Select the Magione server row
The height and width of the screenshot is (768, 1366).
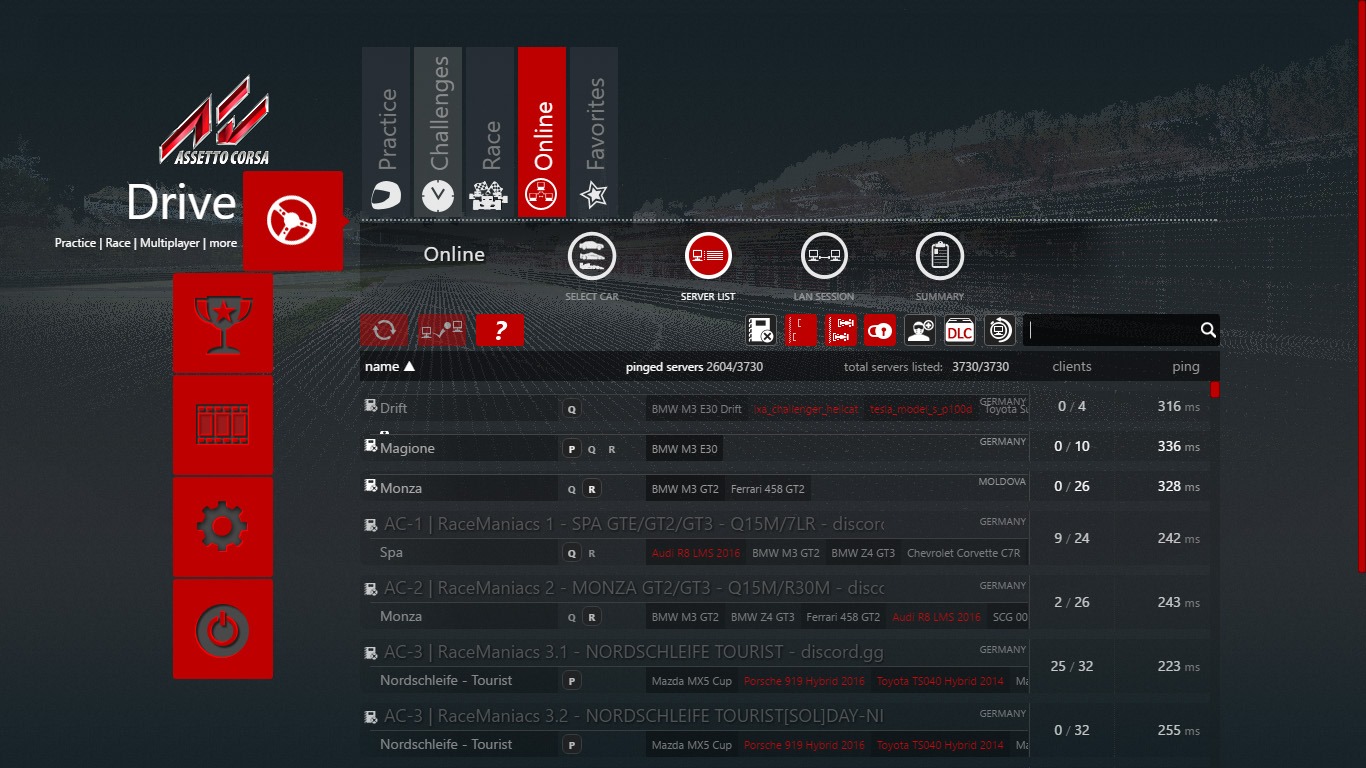[784, 447]
